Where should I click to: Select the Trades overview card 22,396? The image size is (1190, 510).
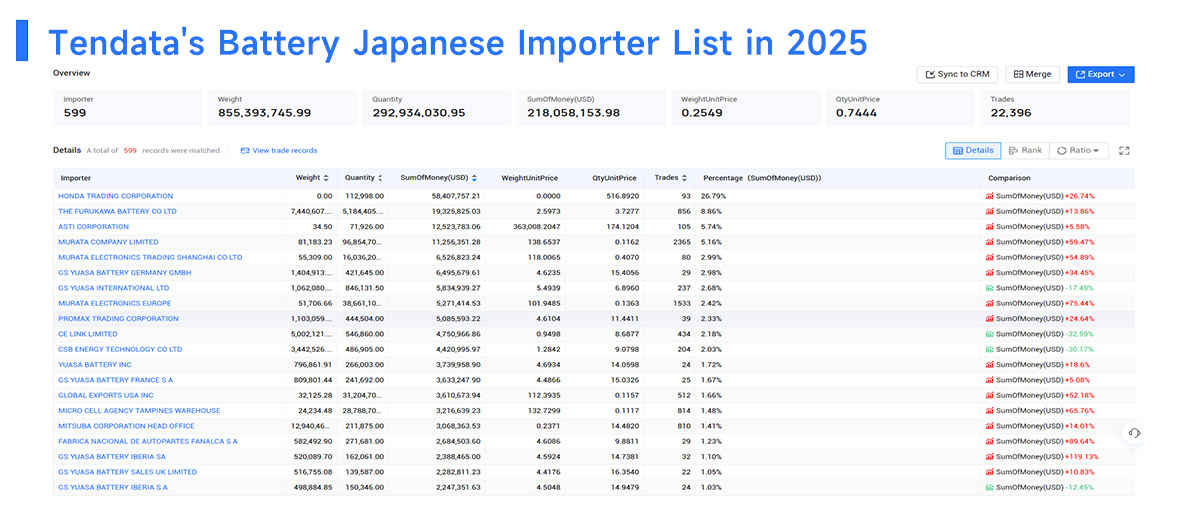pos(1055,108)
